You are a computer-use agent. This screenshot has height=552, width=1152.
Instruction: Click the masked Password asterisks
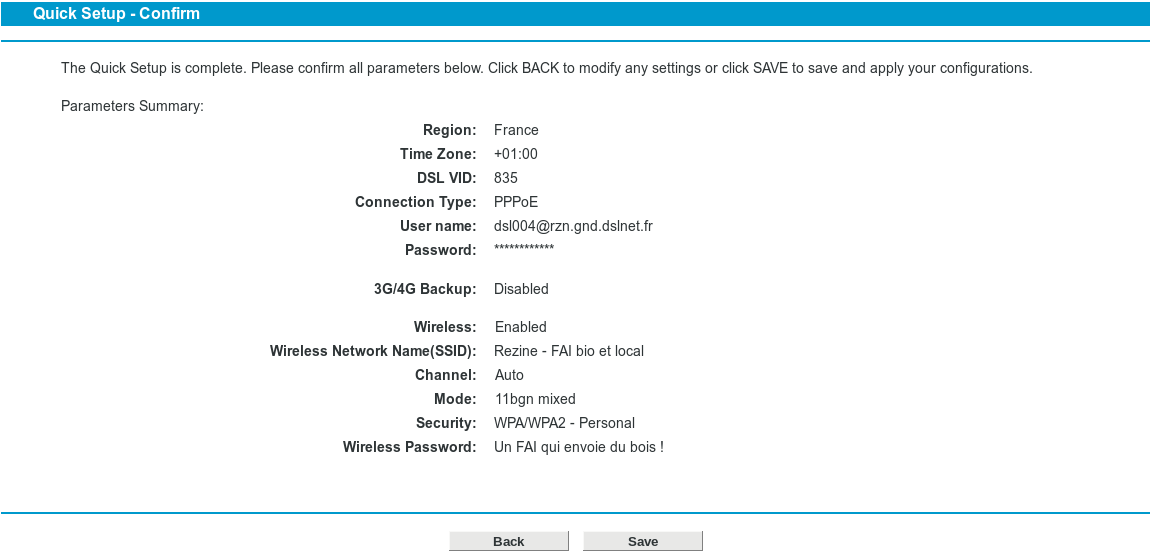tap(524, 248)
